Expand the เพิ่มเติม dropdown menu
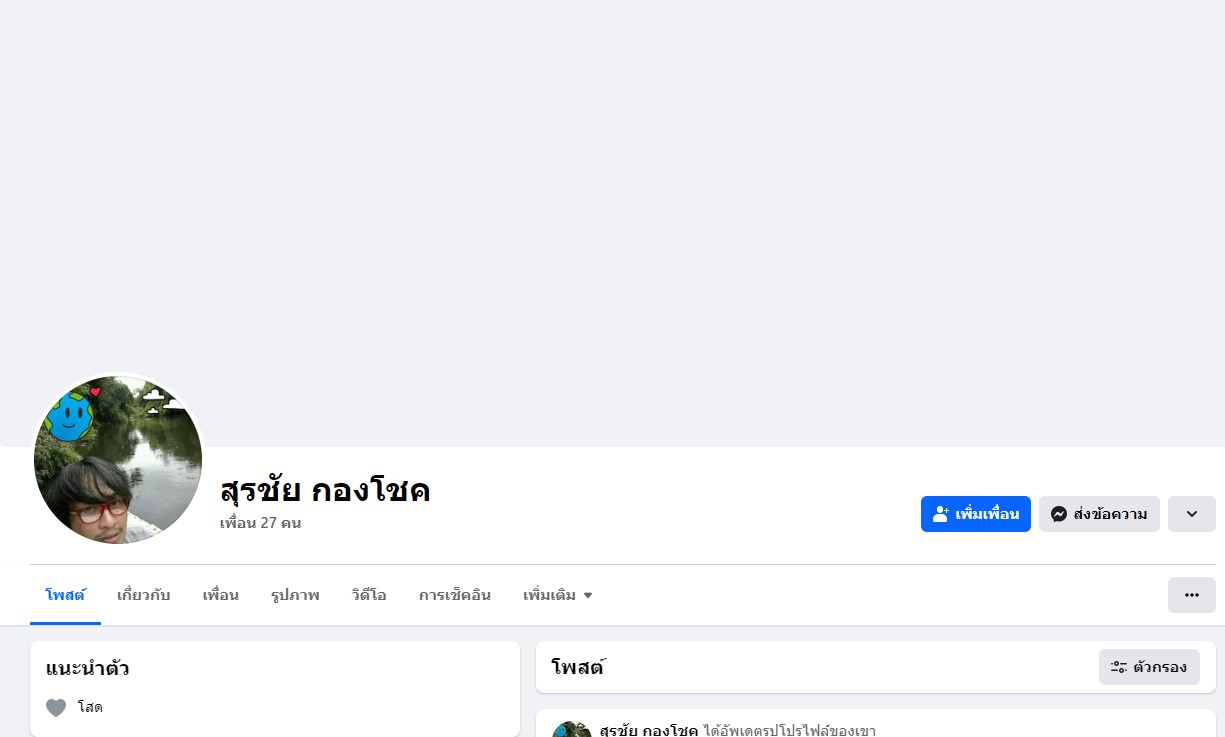Image resolution: width=1225 pixels, height=737 pixels. pos(558,595)
